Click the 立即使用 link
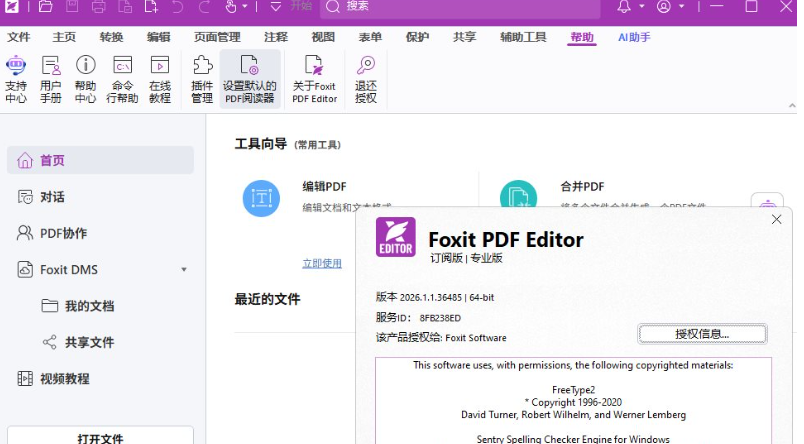The image size is (804, 444). (x=322, y=263)
